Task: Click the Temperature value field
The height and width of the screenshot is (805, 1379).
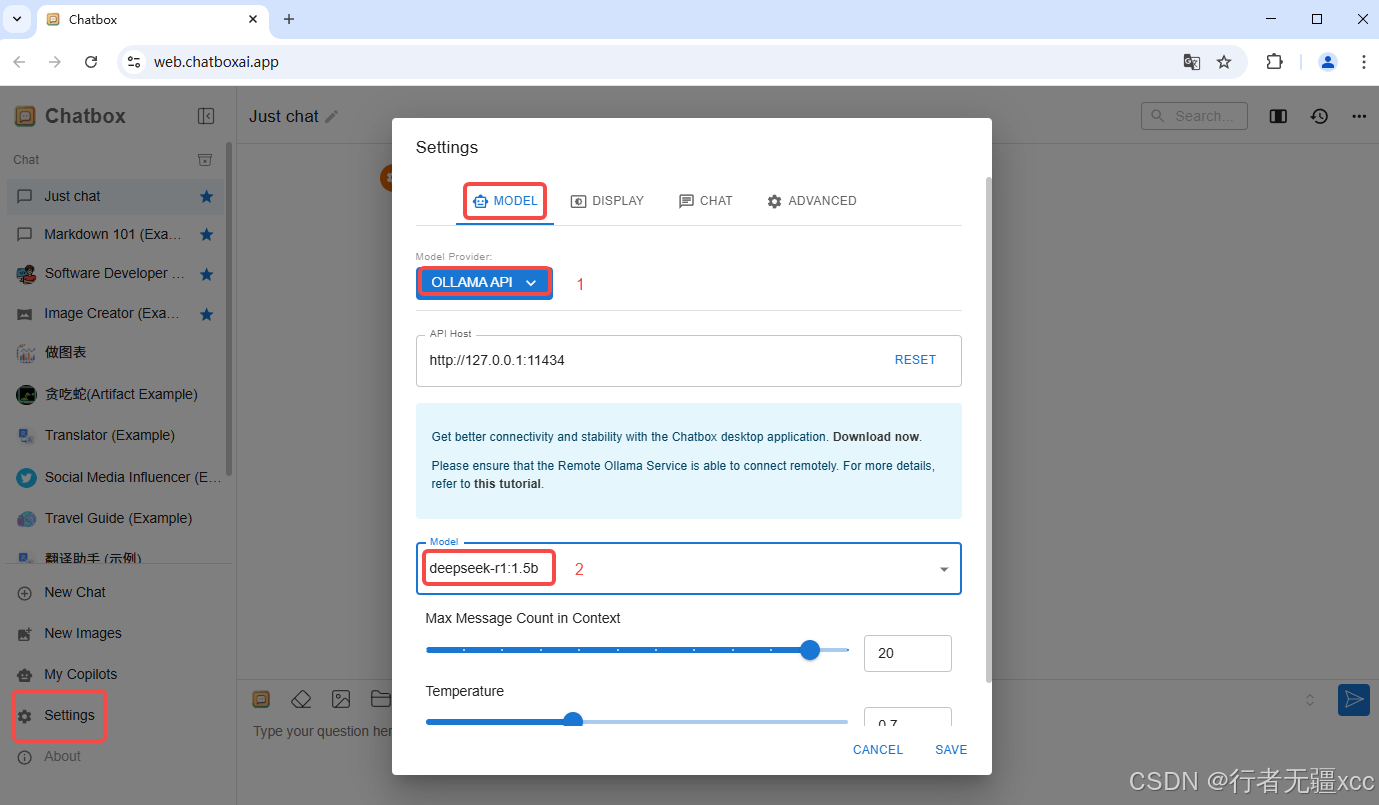Action: click(x=907, y=717)
